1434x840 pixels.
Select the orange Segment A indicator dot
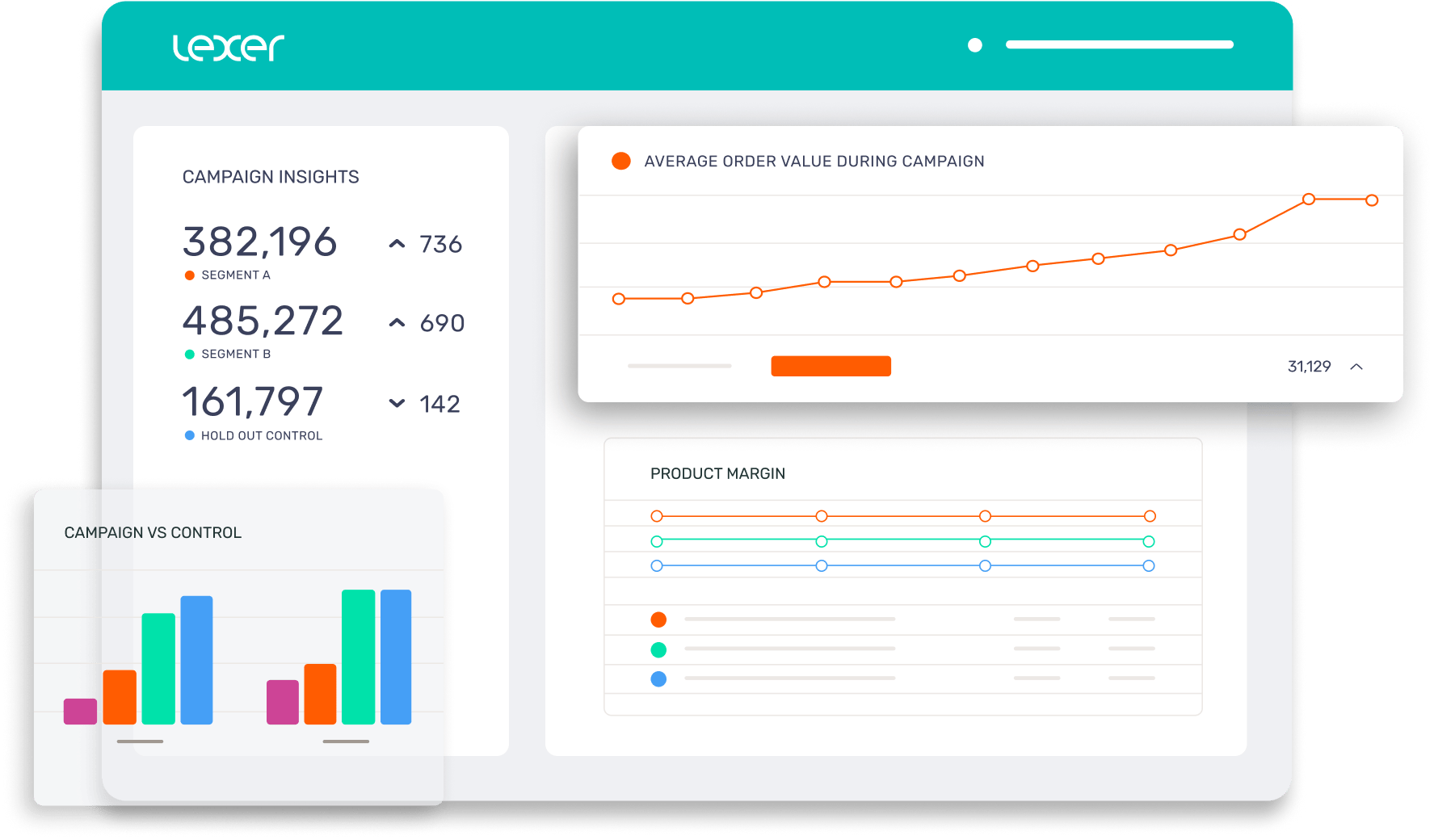point(189,275)
